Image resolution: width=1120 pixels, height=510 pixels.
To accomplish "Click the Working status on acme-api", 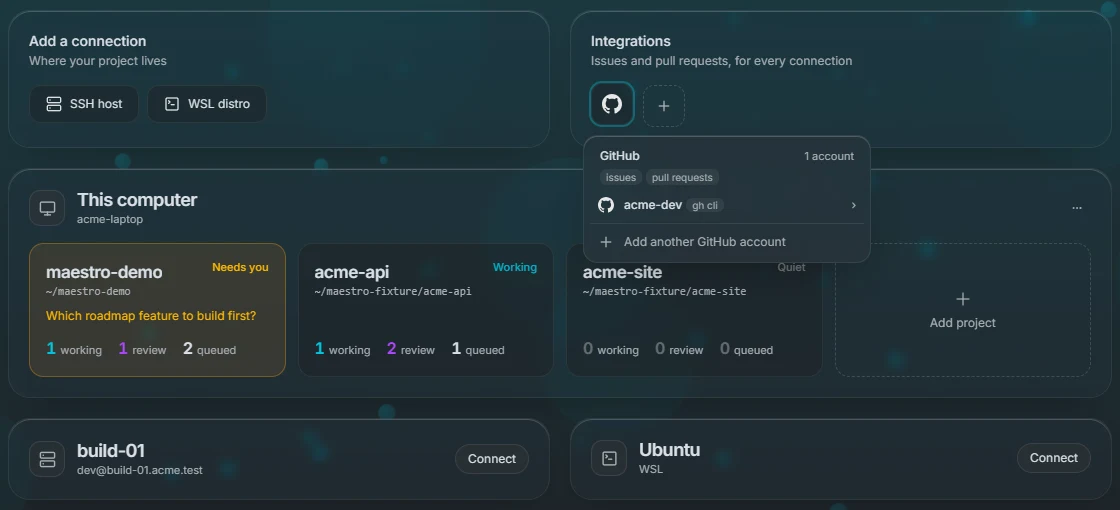I will (514, 267).
